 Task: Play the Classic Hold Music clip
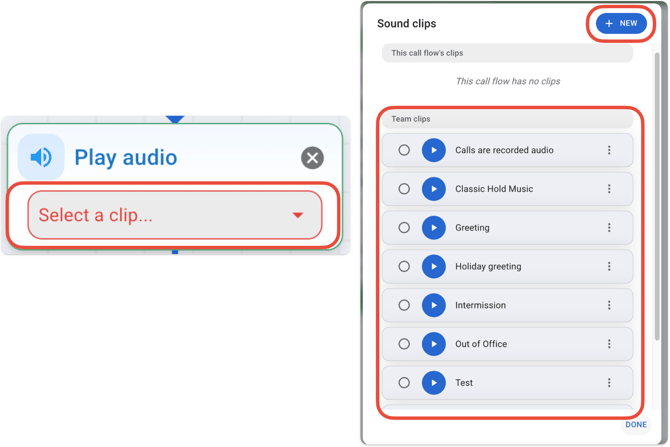[433, 189]
